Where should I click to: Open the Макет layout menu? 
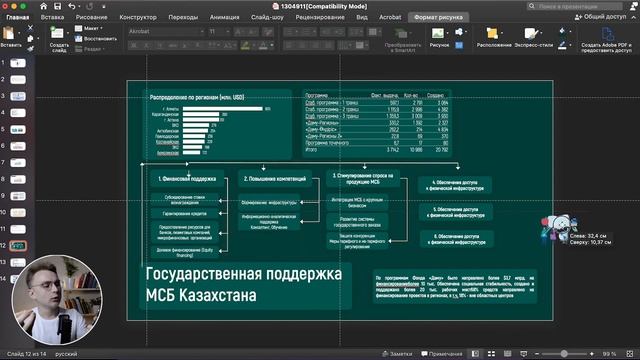89,28
